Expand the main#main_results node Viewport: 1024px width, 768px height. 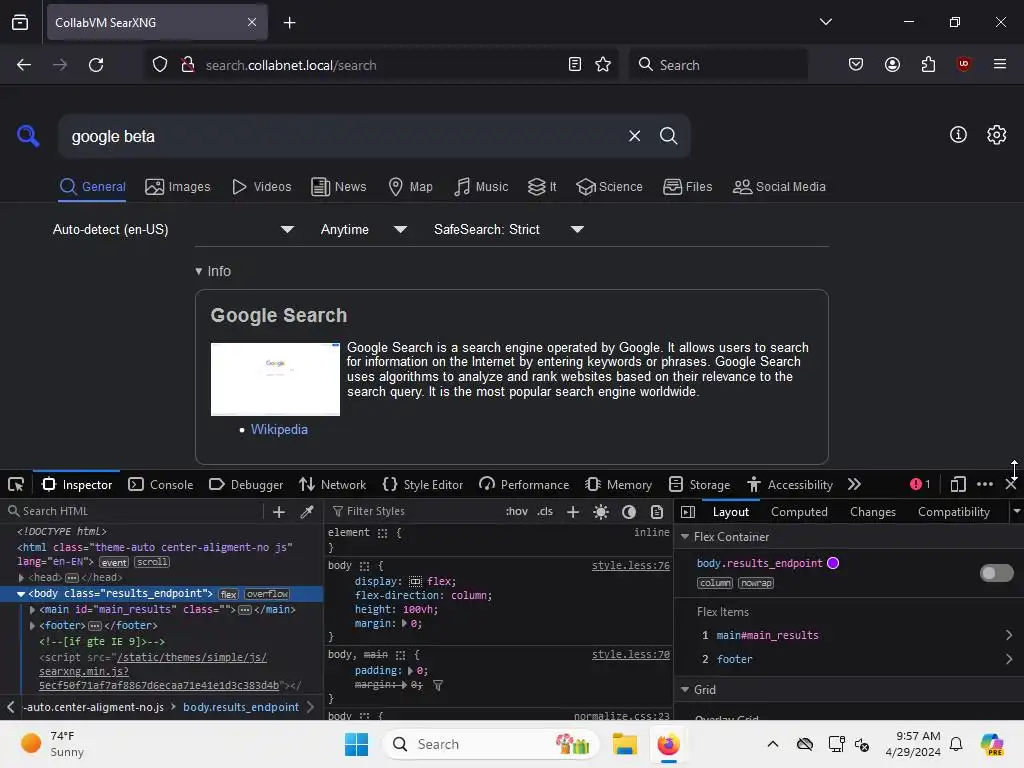[32, 609]
